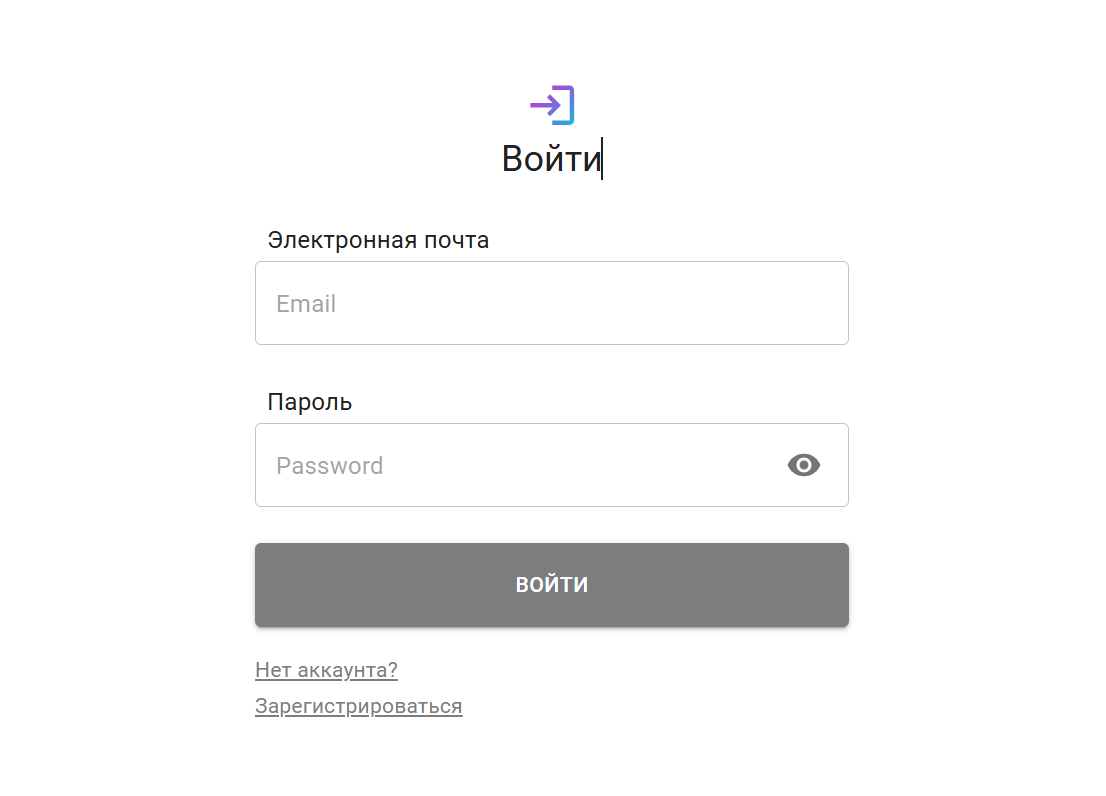The width and height of the screenshot is (1106, 796).
Task: Select the Электронная почта field label
Action: pos(378,240)
